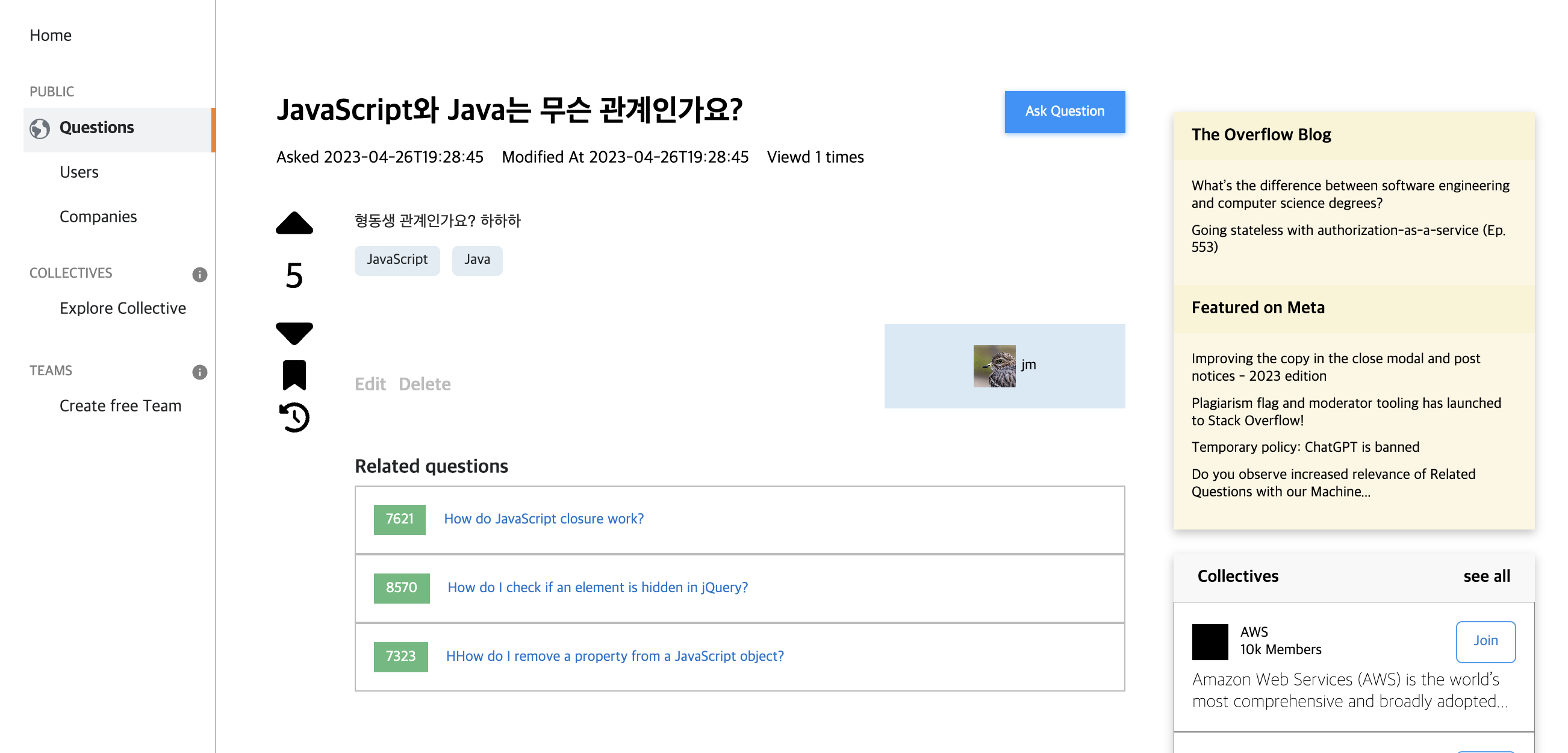Open the remove property from object question
Viewport: 1568px width, 753px height.
tap(615, 656)
